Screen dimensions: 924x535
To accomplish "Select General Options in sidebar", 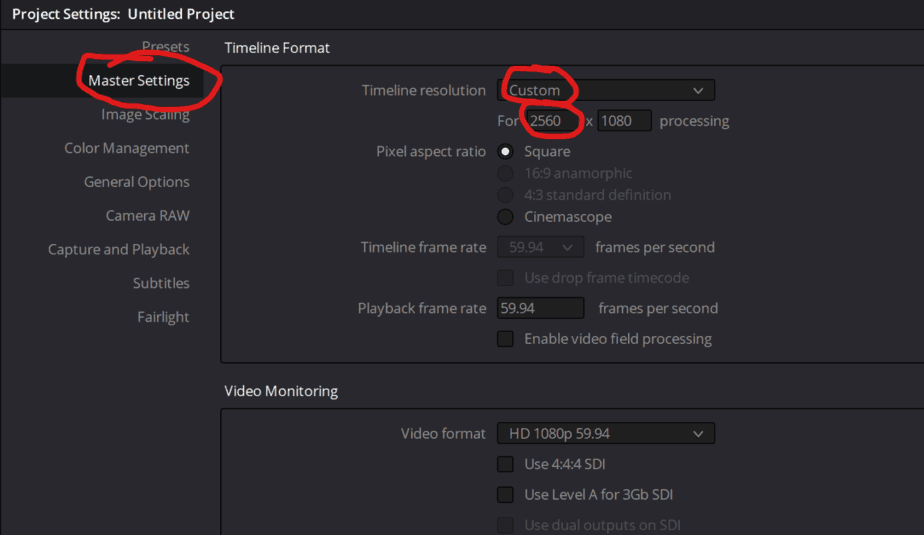I will pyautogui.click(x=137, y=182).
